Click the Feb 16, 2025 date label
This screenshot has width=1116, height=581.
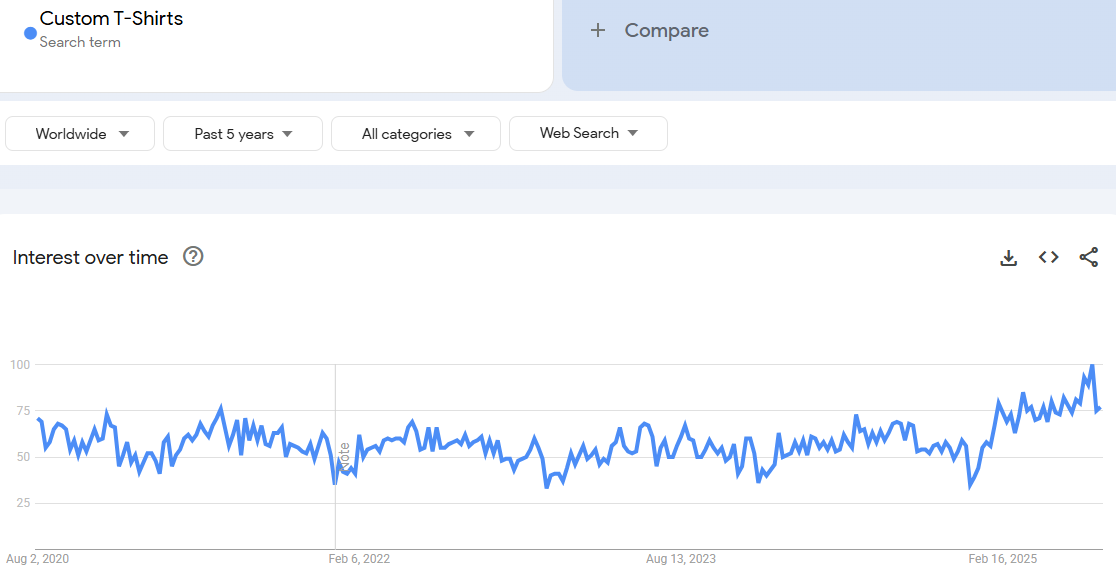tap(1005, 559)
